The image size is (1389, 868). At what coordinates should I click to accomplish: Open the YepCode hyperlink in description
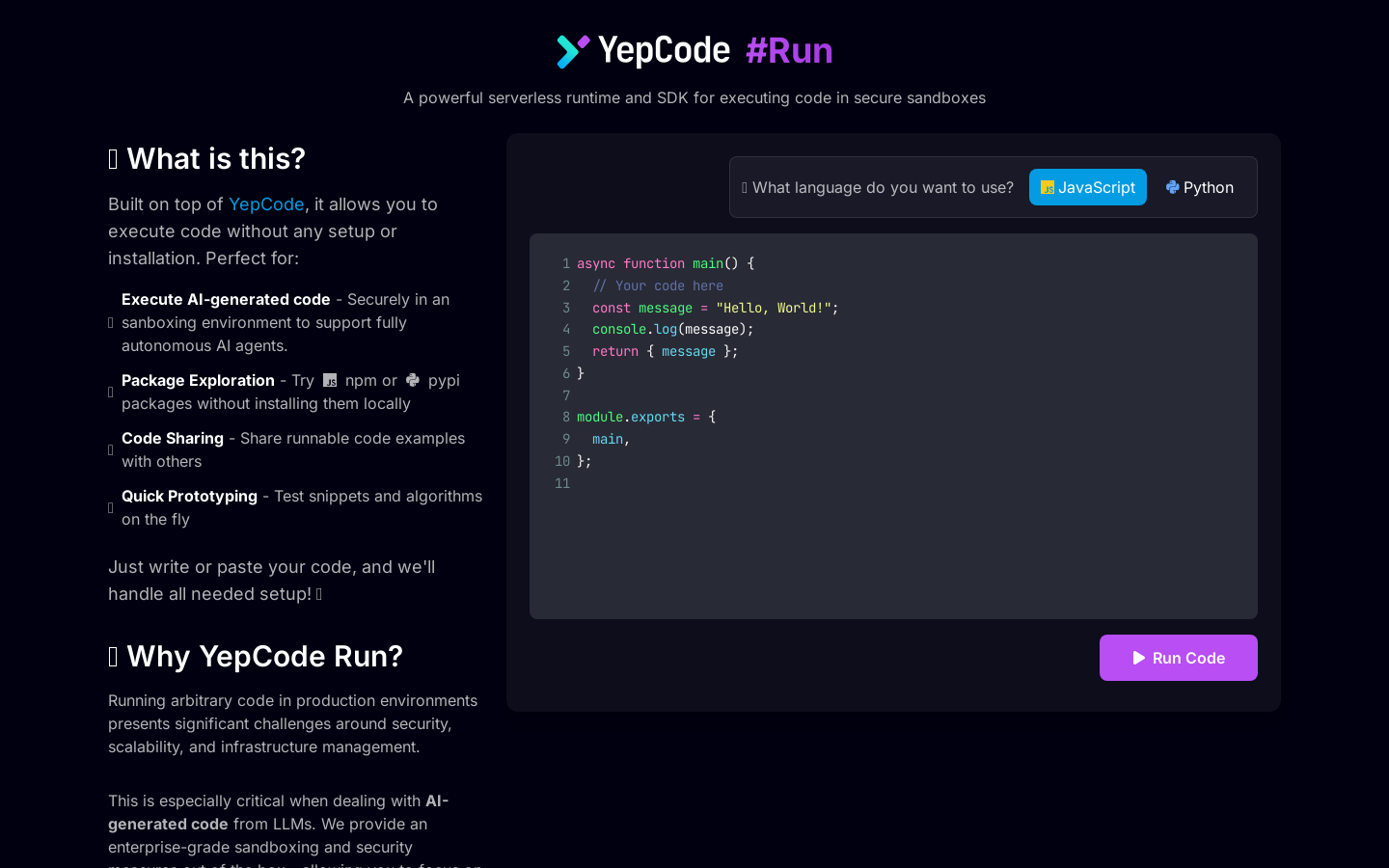pos(266,204)
